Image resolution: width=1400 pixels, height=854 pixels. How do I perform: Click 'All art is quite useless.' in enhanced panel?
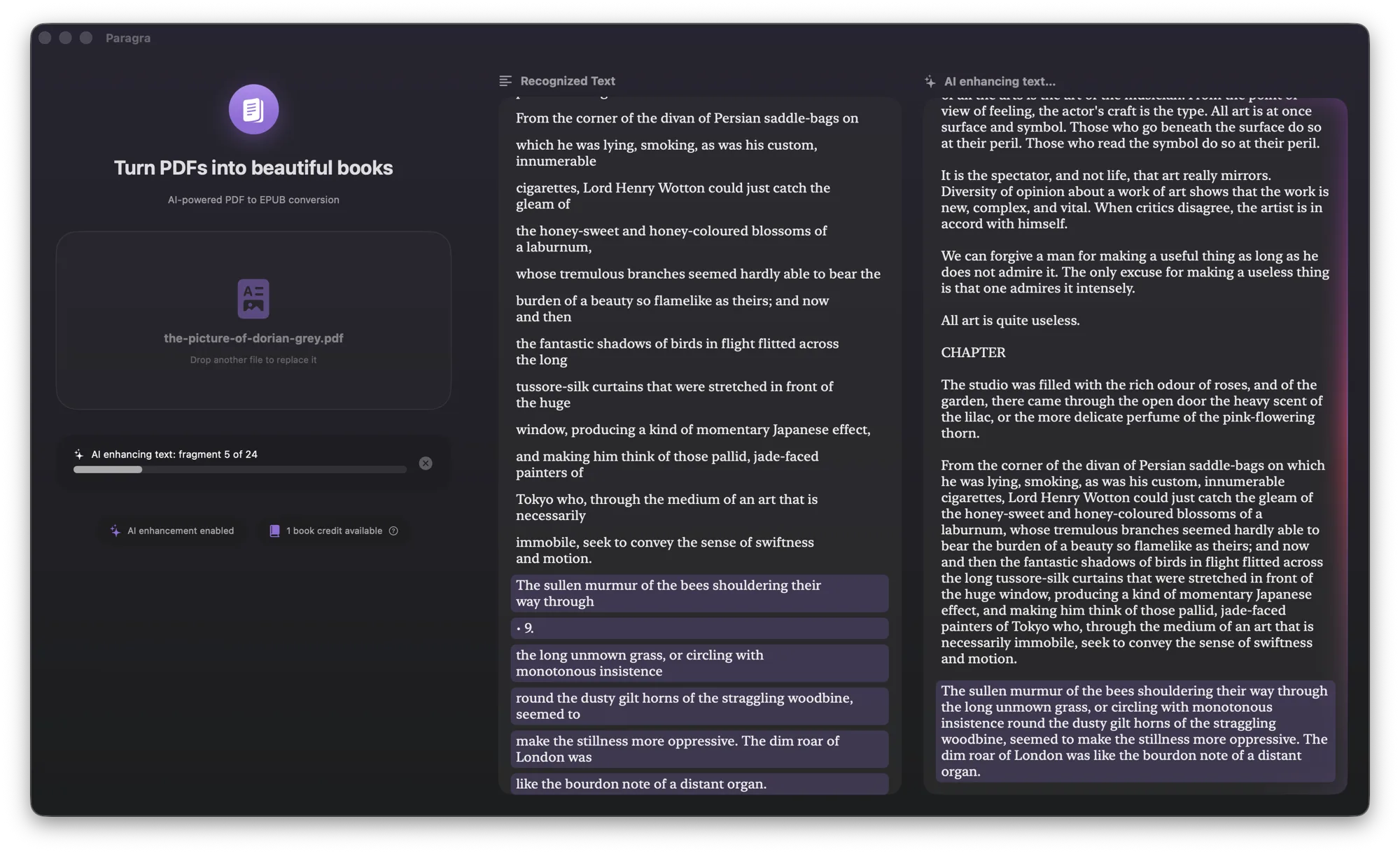1010,320
